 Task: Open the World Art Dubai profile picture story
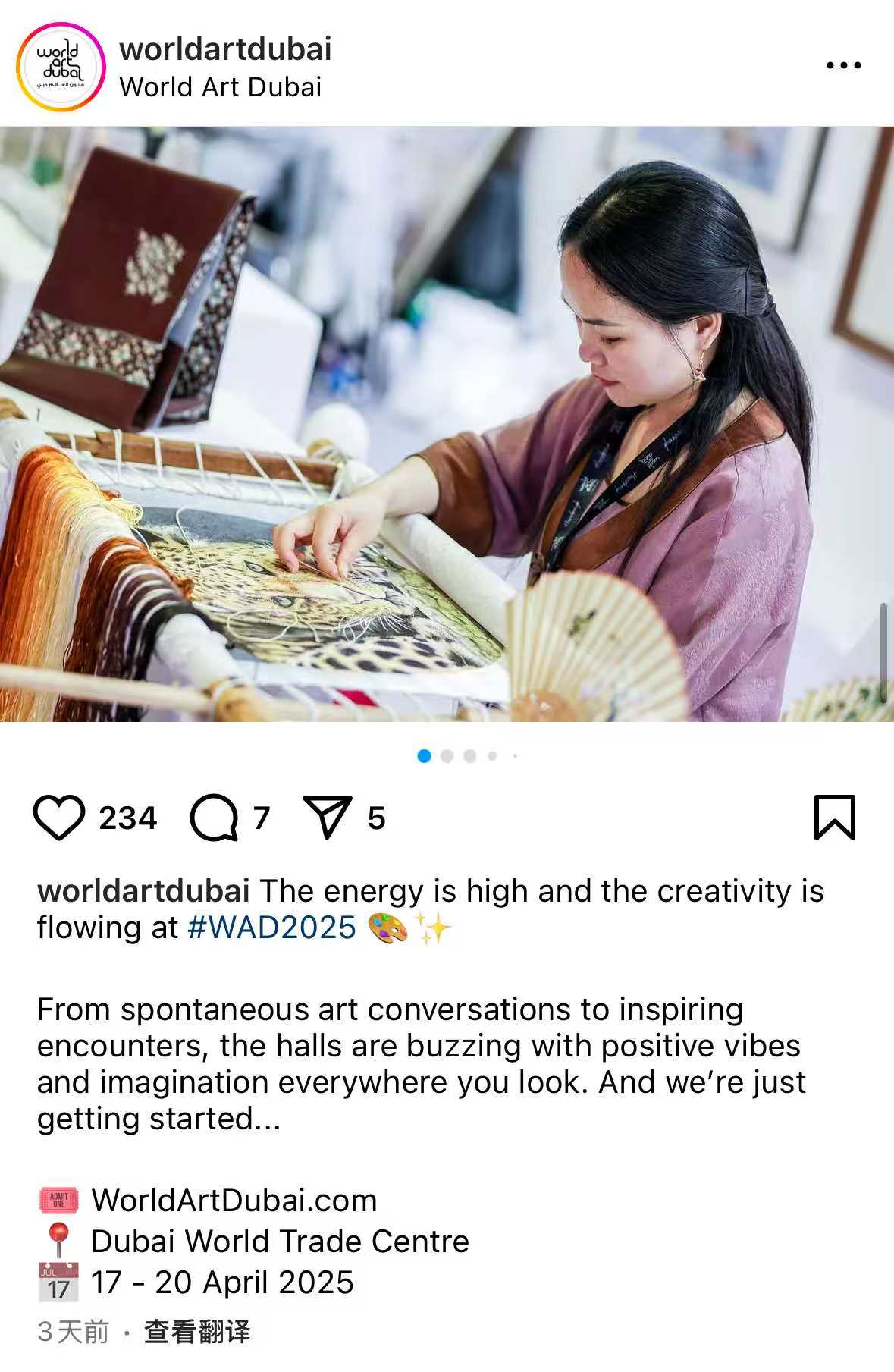(x=61, y=67)
